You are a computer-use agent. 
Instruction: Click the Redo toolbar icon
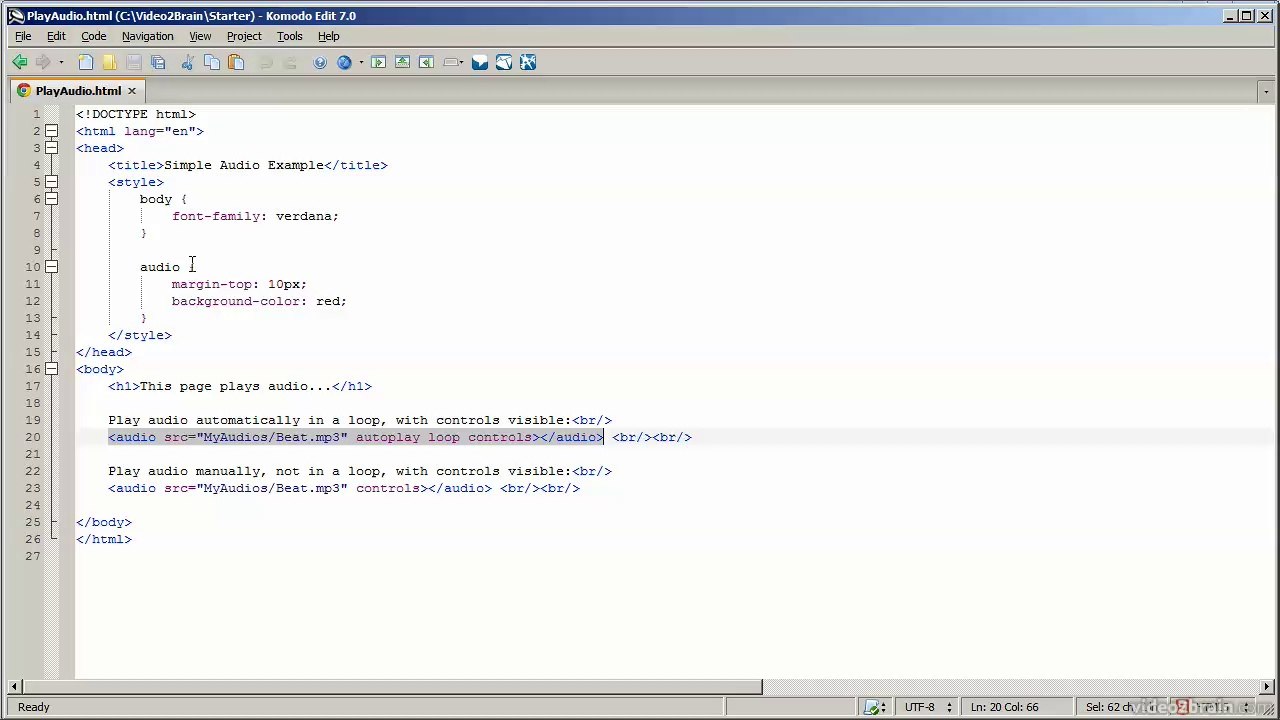tap(289, 63)
